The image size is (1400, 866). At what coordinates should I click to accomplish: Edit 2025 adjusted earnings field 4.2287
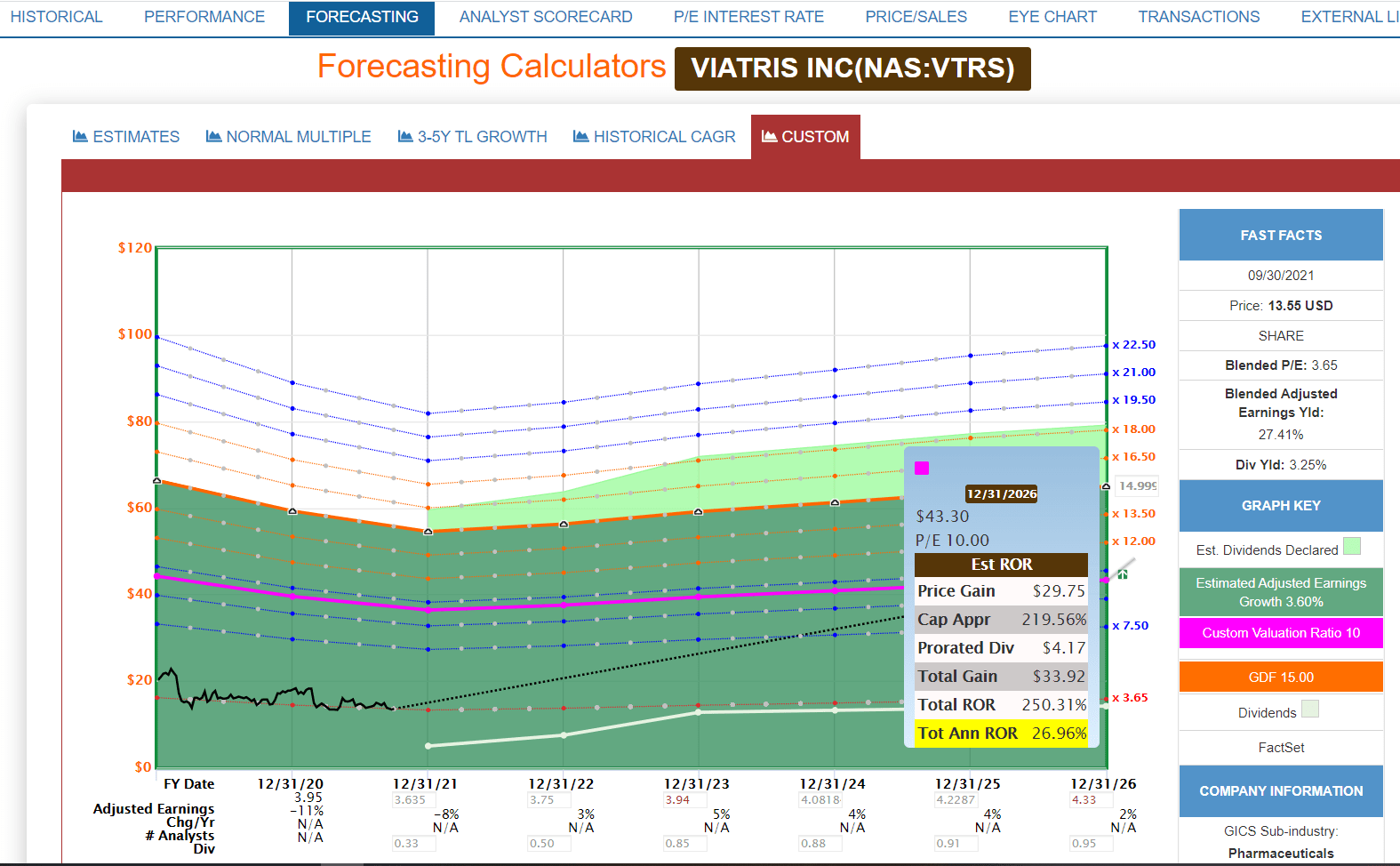point(956,800)
